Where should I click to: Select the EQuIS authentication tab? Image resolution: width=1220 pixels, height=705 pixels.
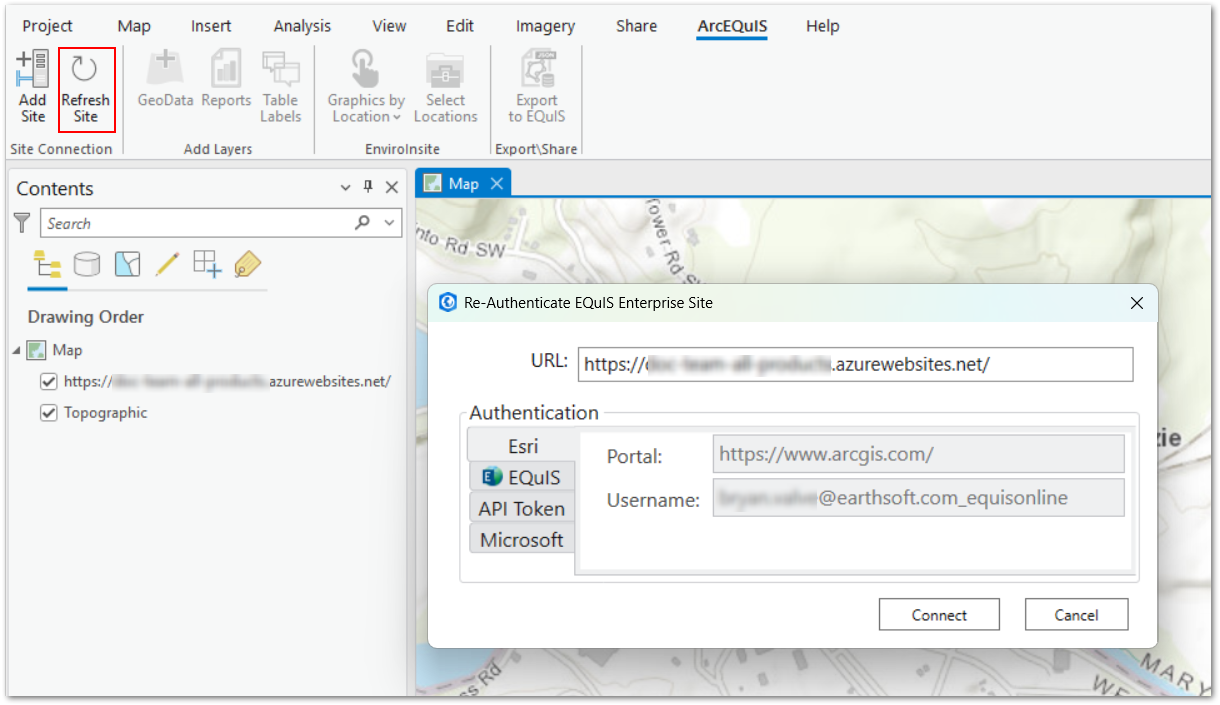[x=522, y=477]
